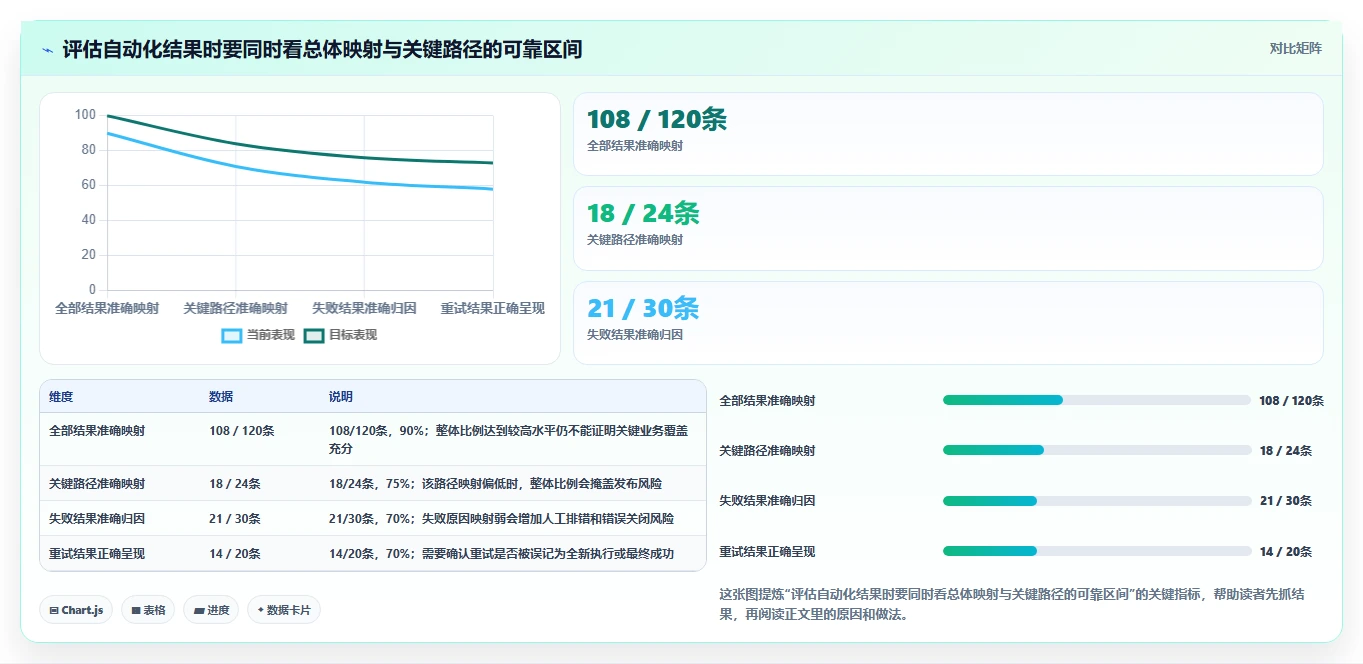Viewport: 1363px width, 664px height.
Task: Click table data cell 14 / 20条
Action: tap(235, 554)
